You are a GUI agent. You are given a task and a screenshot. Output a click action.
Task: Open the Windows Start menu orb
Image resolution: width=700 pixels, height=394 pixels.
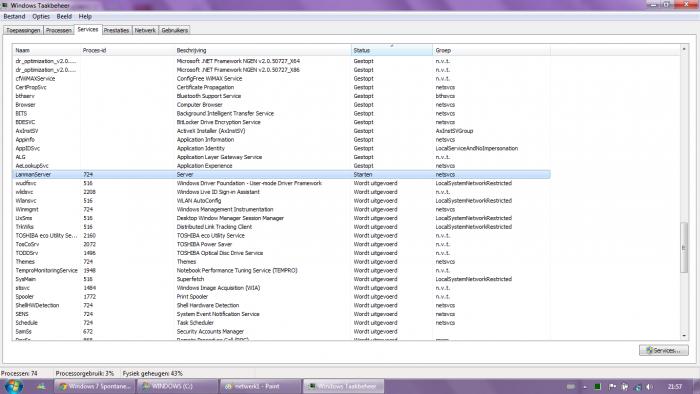click(13, 386)
